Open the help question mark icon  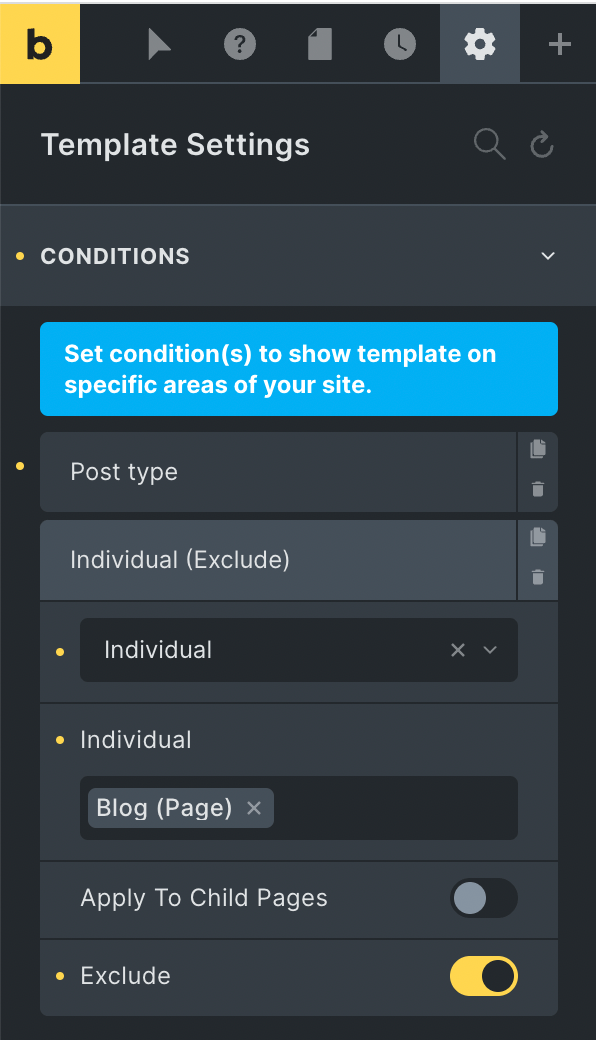[239, 43]
